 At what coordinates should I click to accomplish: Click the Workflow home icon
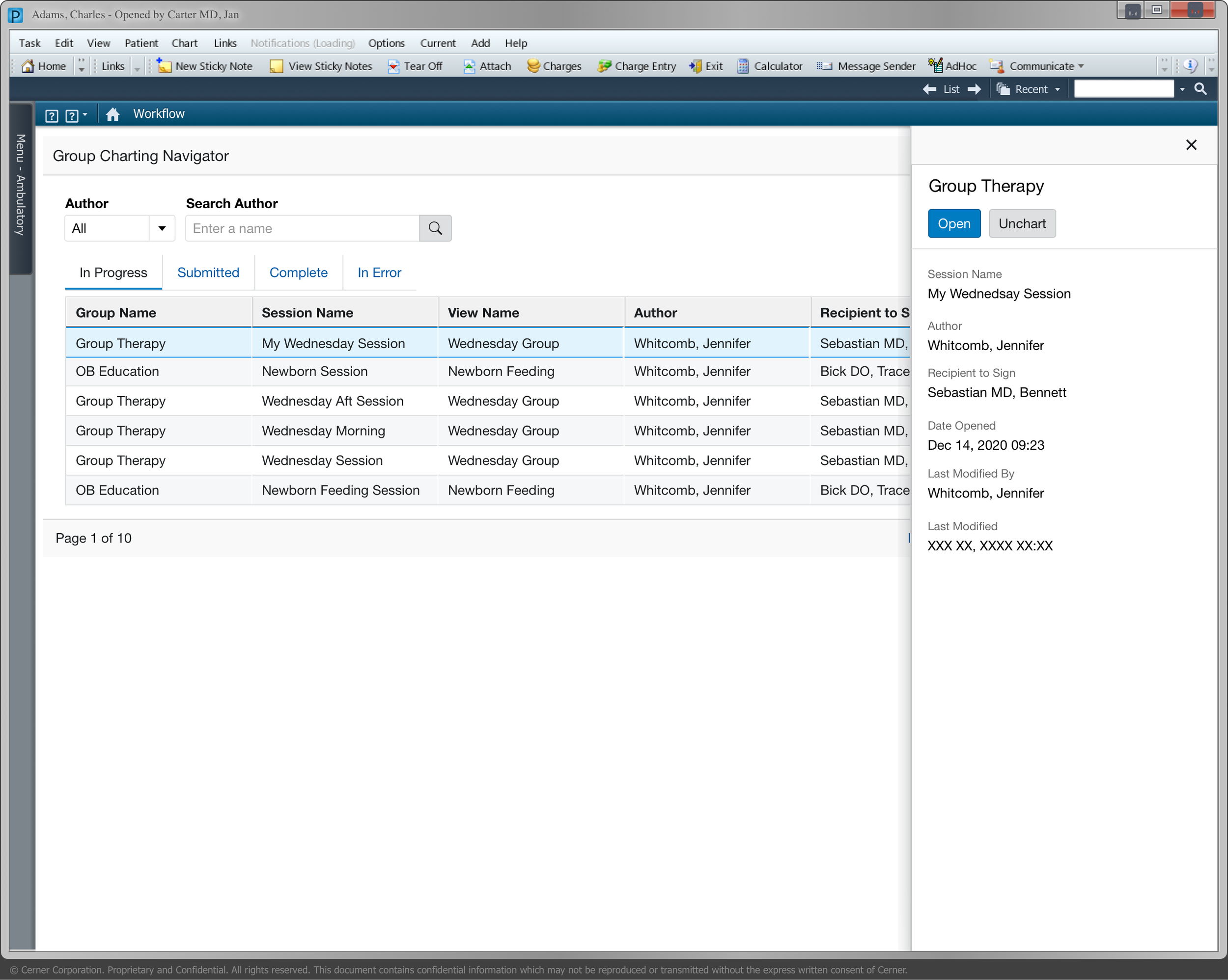113,114
